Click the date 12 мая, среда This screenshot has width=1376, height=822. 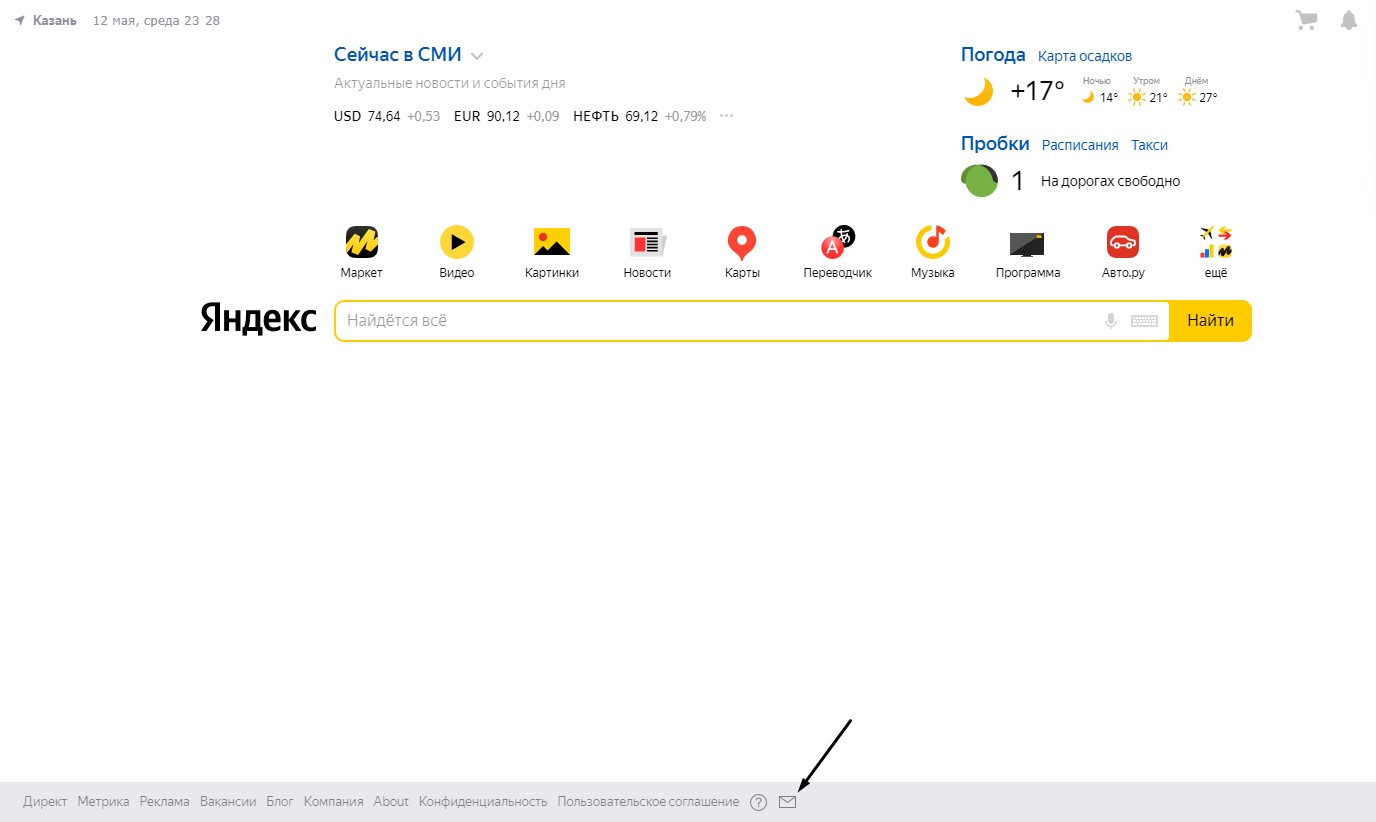[x=137, y=20]
